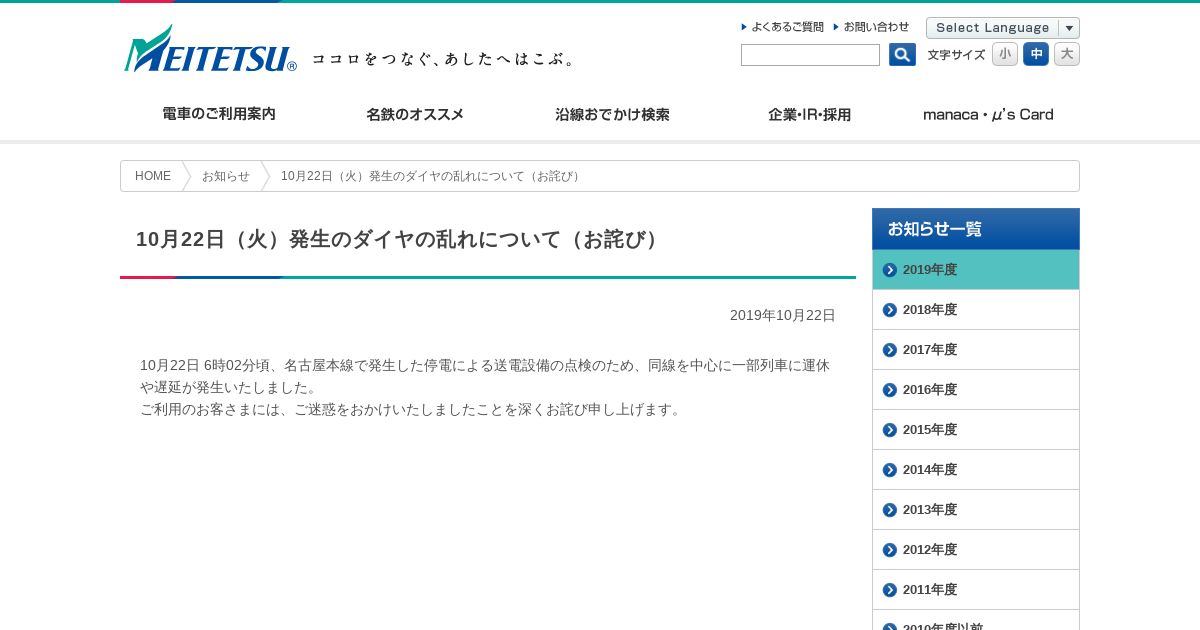Go to お知らせ in breadcrumb
Viewport: 1200px width, 630px height.
coord(226,176)
